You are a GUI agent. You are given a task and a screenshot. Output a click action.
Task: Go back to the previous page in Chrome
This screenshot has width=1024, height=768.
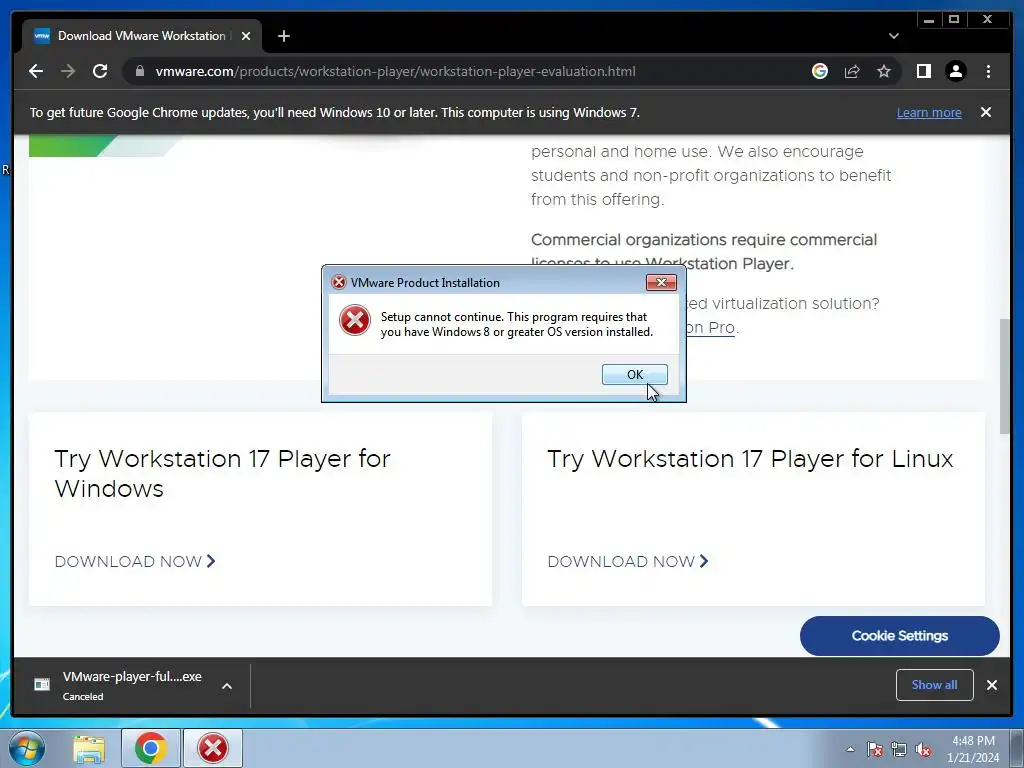click(36, 71)
